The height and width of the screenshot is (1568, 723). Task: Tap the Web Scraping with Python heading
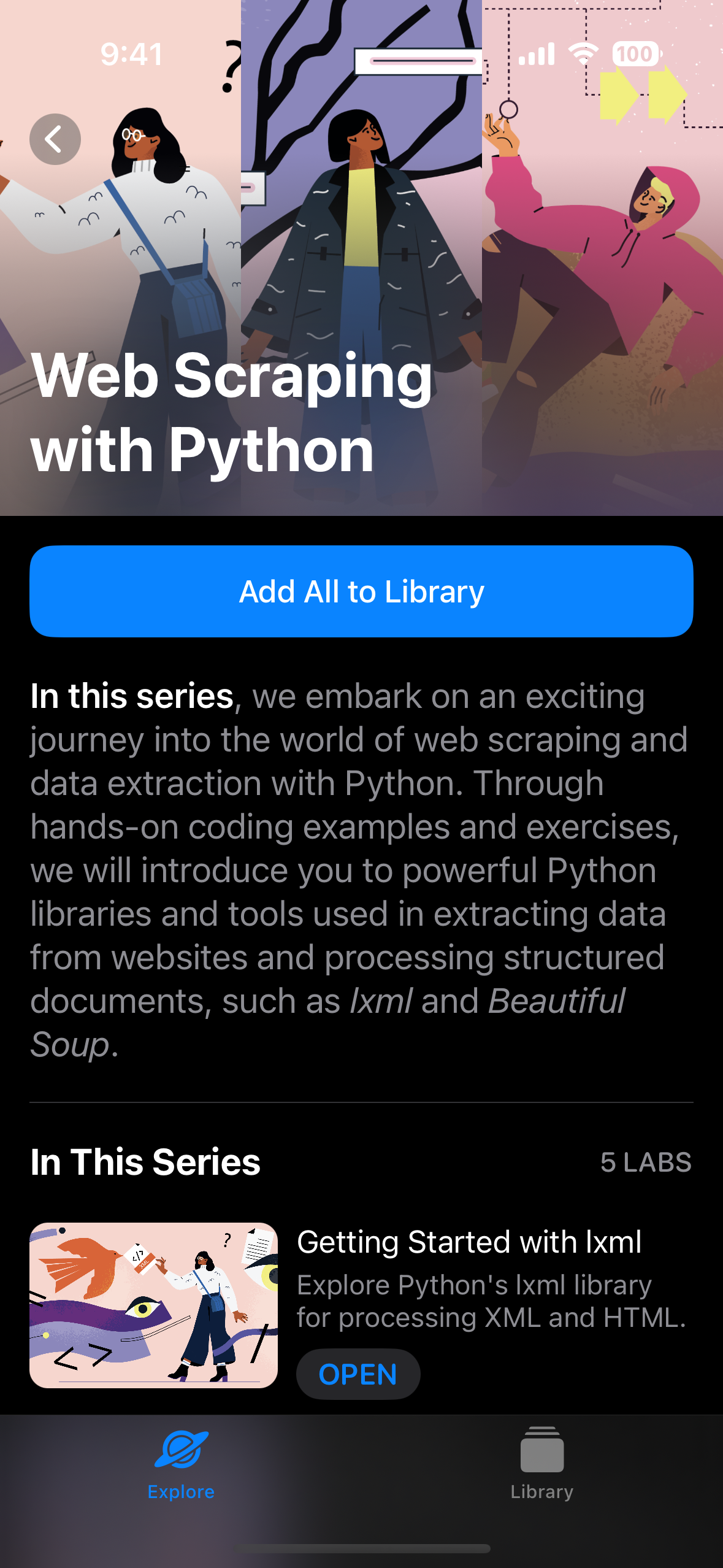[232, 412]
